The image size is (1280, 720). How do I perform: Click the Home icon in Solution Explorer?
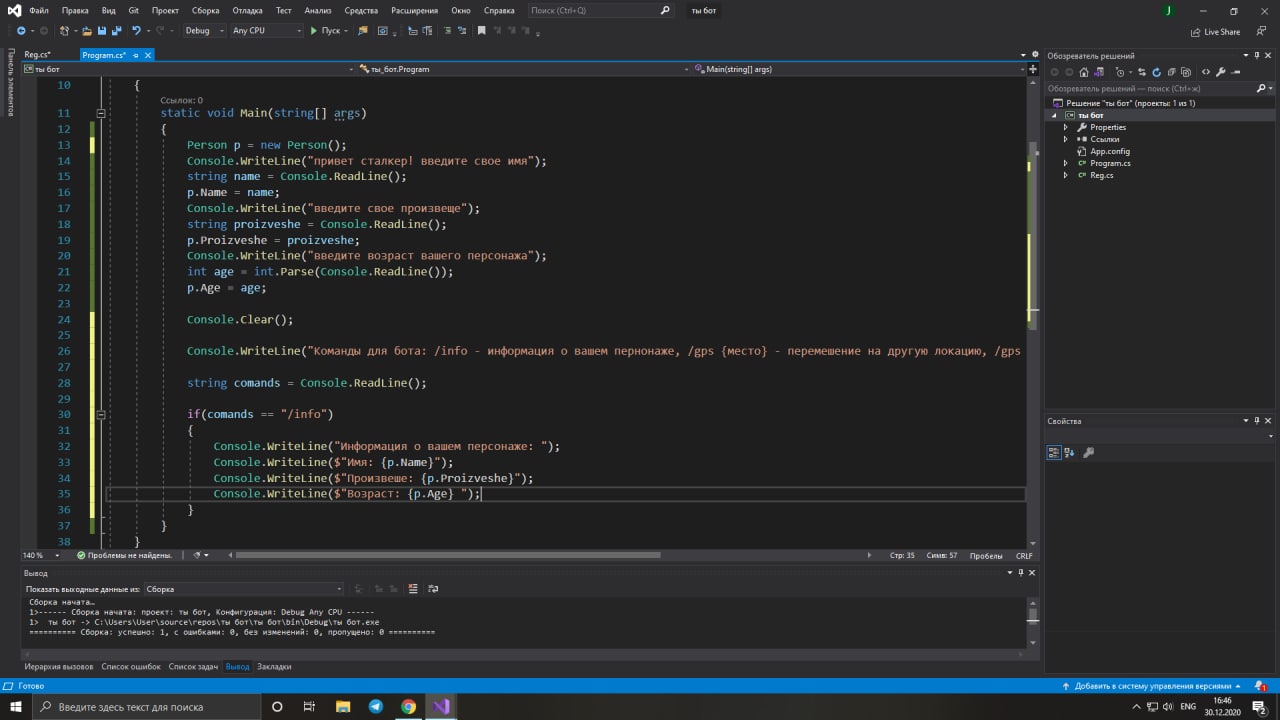[1084, 72]
